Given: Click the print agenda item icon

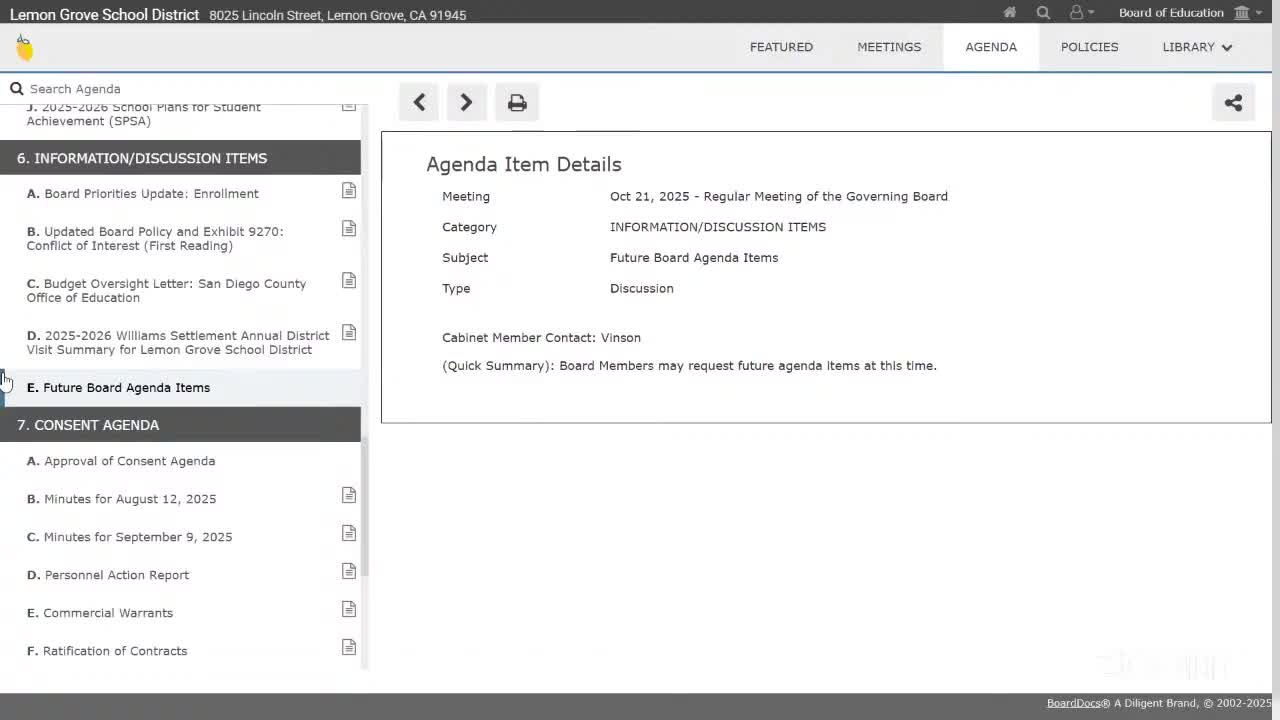Looking at the screenshot, I should tap(517, 103).
